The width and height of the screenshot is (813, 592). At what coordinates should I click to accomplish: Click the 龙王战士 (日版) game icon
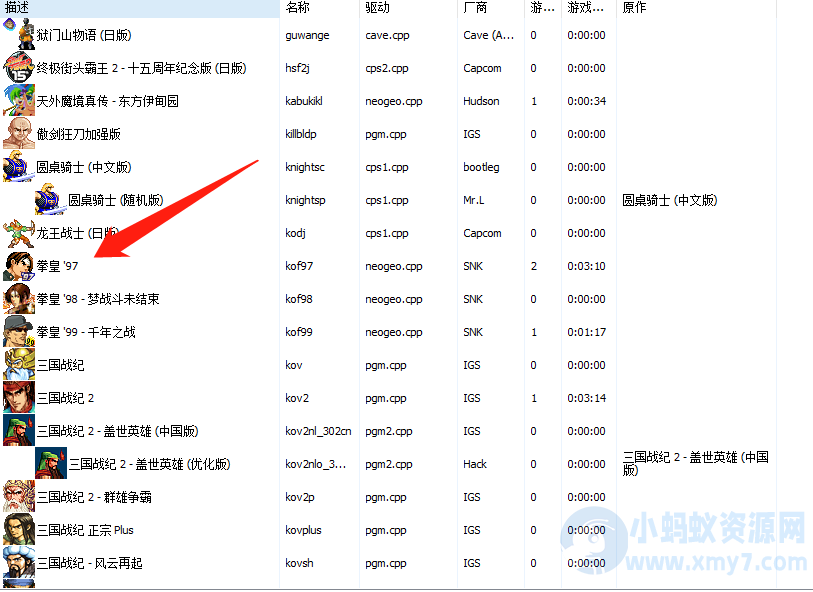tap(19, 233)
